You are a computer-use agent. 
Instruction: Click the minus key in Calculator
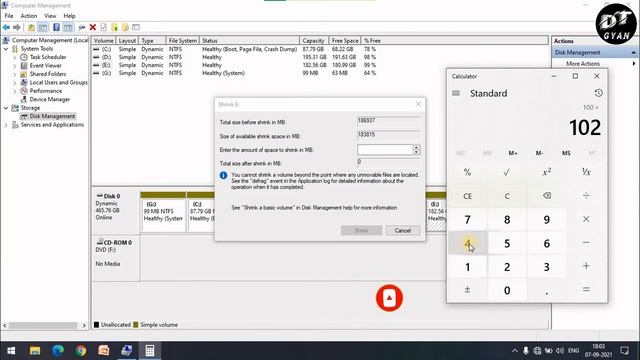(586, 243)
